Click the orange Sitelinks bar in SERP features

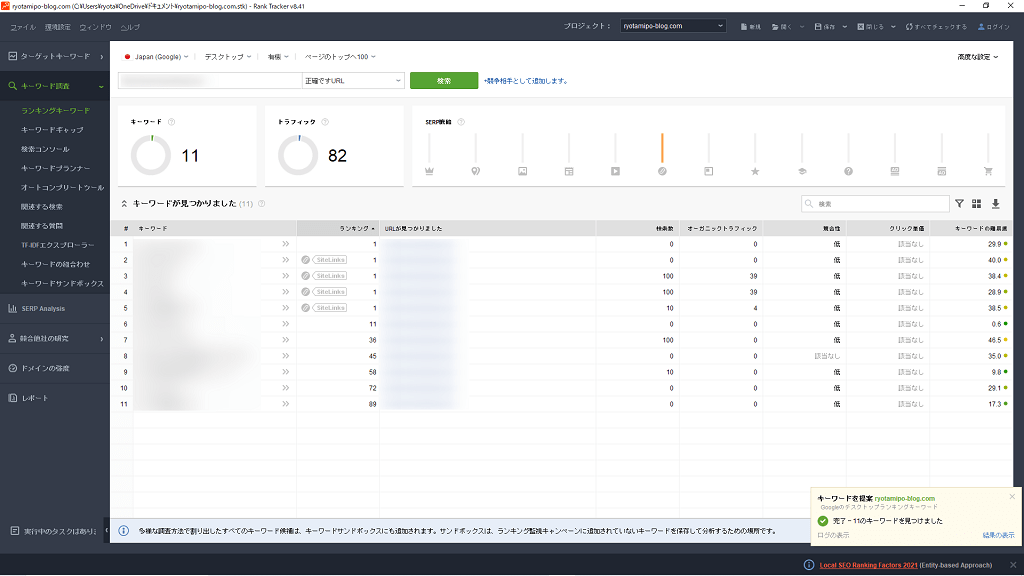coord(662,148)
